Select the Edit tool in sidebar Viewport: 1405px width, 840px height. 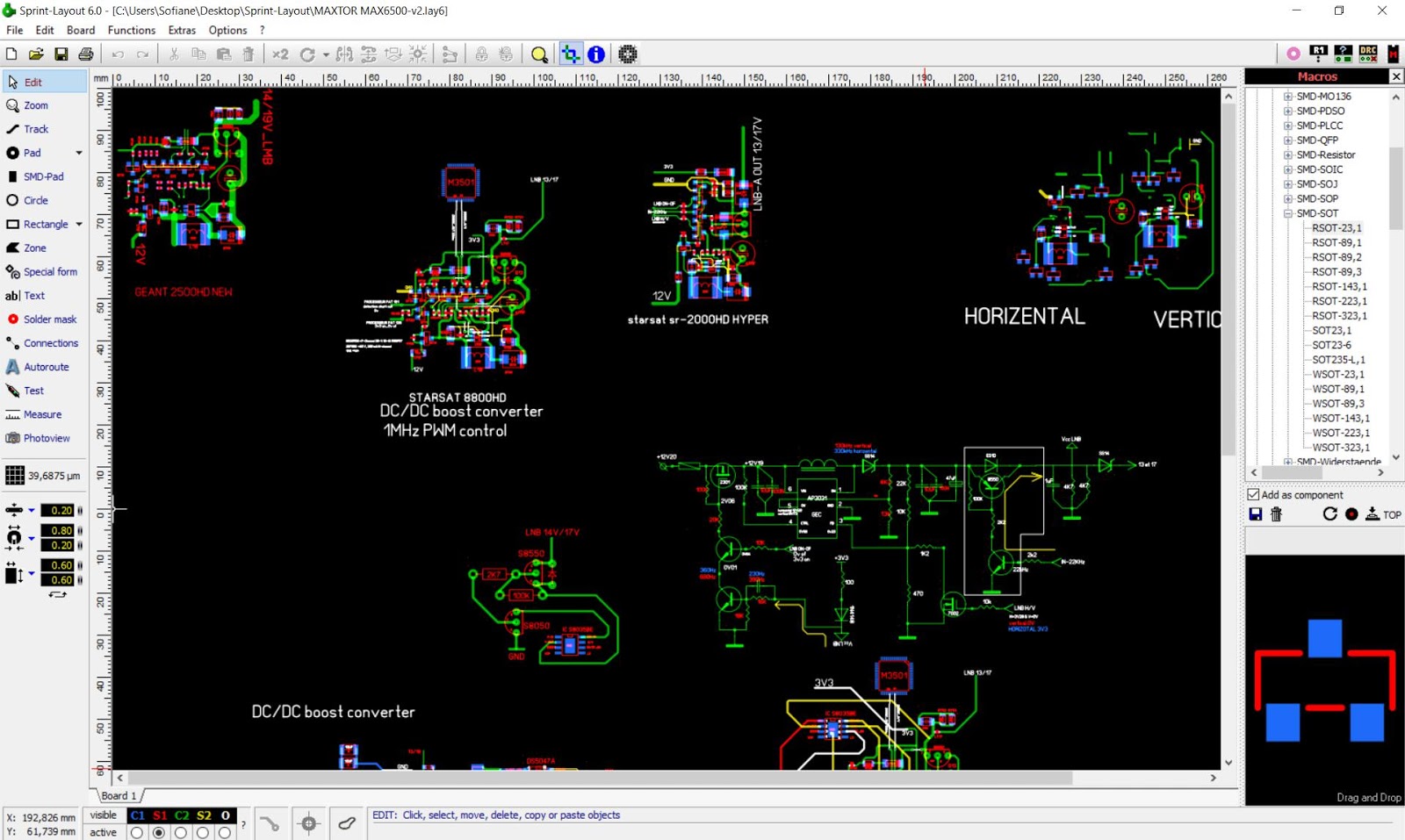(45, 82)
